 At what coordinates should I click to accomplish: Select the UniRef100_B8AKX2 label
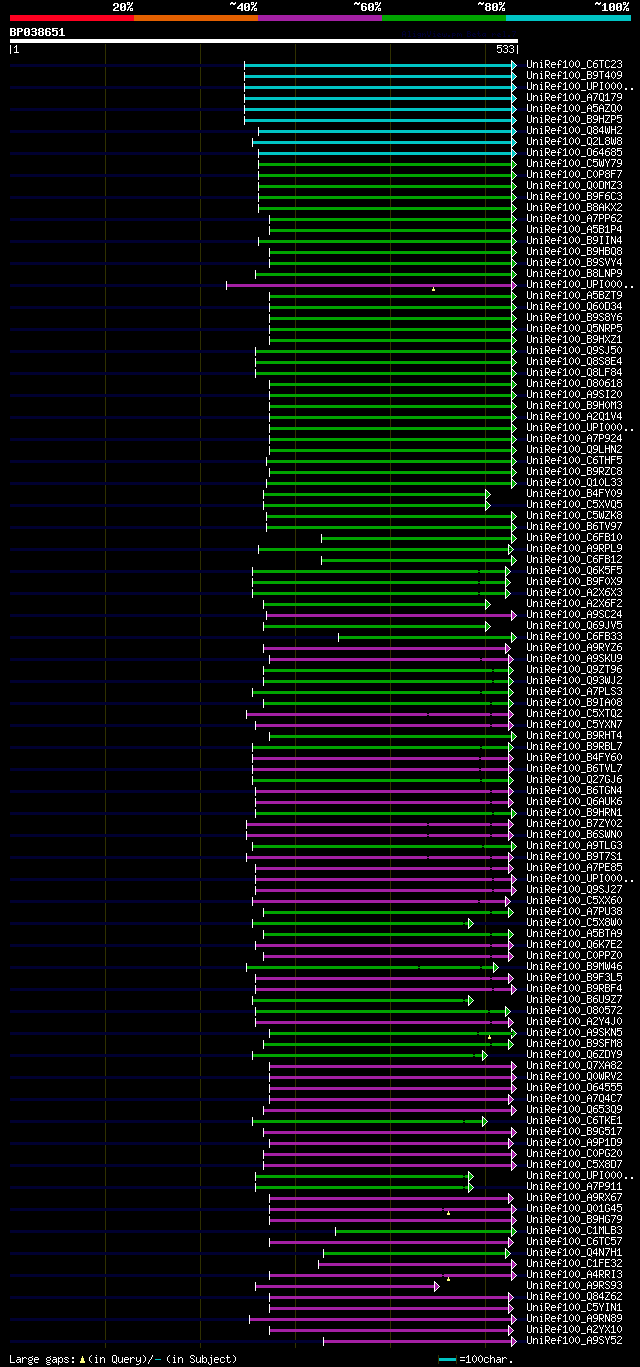pyautogui.click(x=574, y=208)
